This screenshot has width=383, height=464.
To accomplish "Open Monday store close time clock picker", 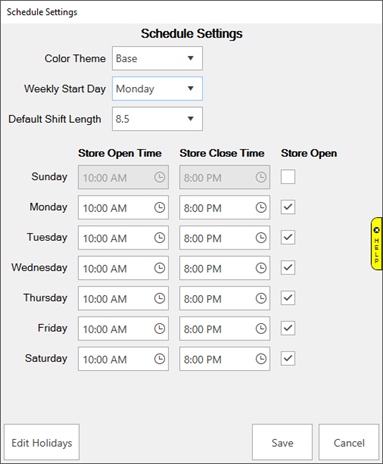I will (x=261, y=207).
